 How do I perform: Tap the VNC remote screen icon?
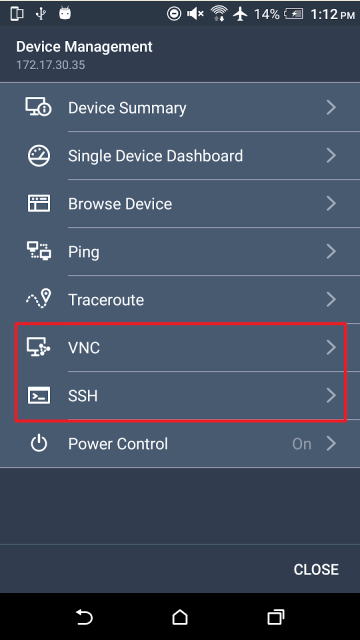click(x=39, y=347)
